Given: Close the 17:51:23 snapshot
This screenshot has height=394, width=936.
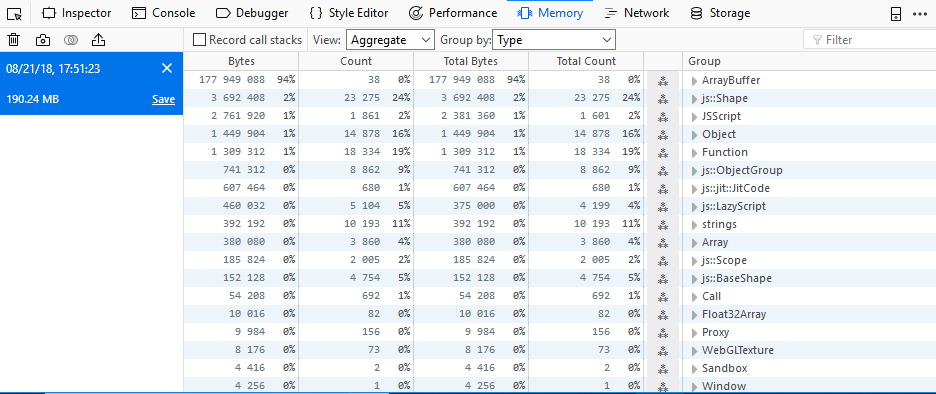Looking at the screenshot, I should pyautogui.click(x=167, y=69).
